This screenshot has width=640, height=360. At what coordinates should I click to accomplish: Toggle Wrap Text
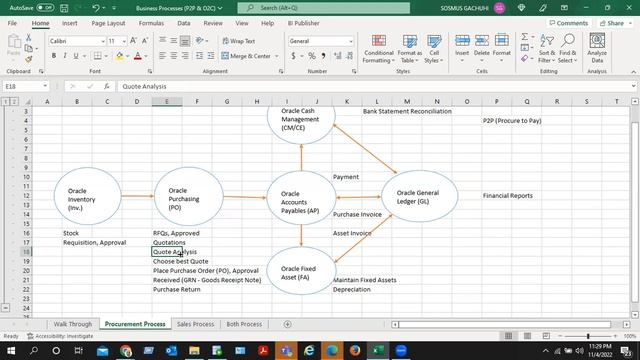(x=239, y=41)
